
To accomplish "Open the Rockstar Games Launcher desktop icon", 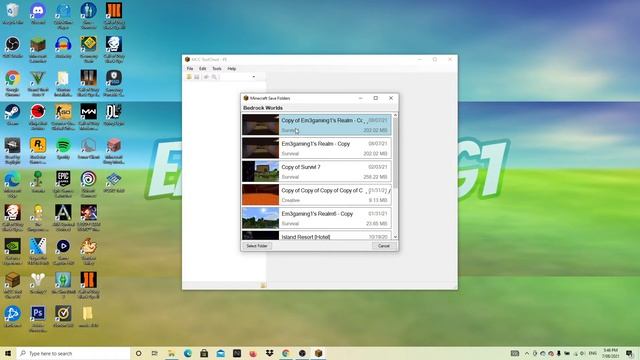I will tap(38, 150).
